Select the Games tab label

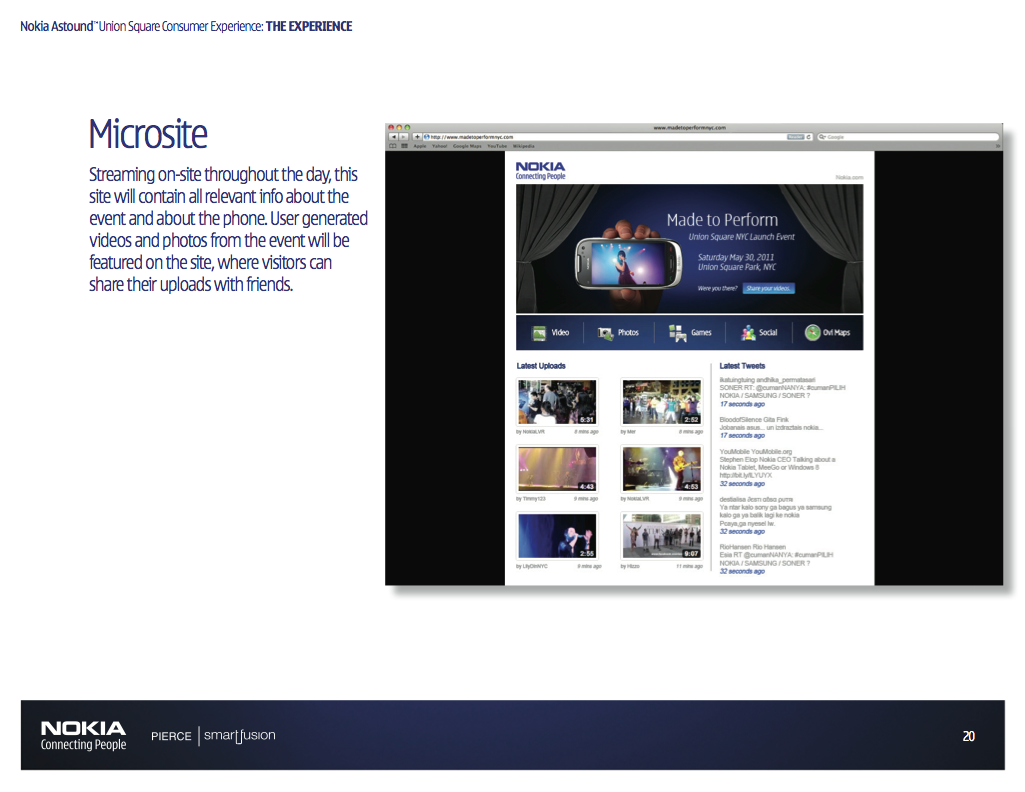[701, 333]
